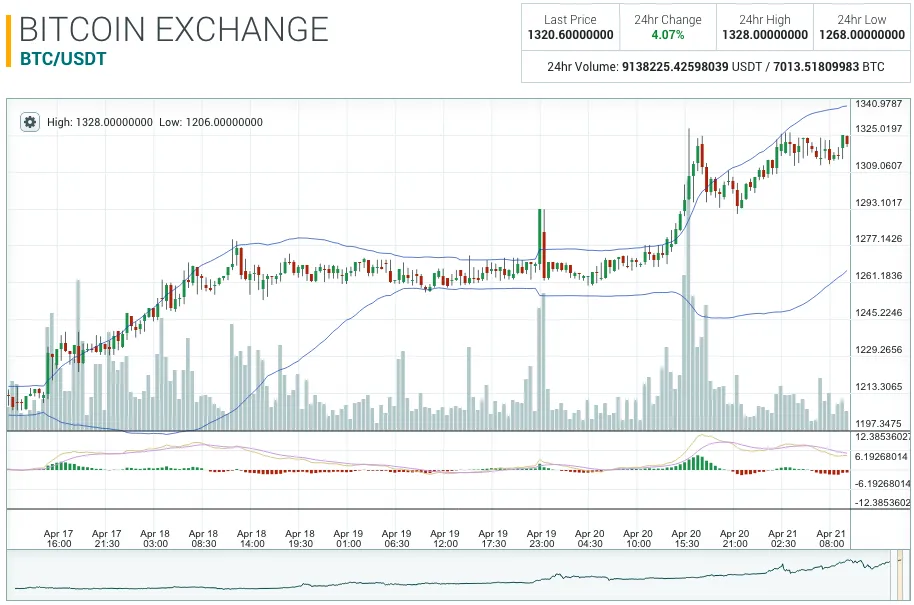Click 24hr Volume USDT amount 9138225.42598039
The image size is (914, 605).
[675, 66]
